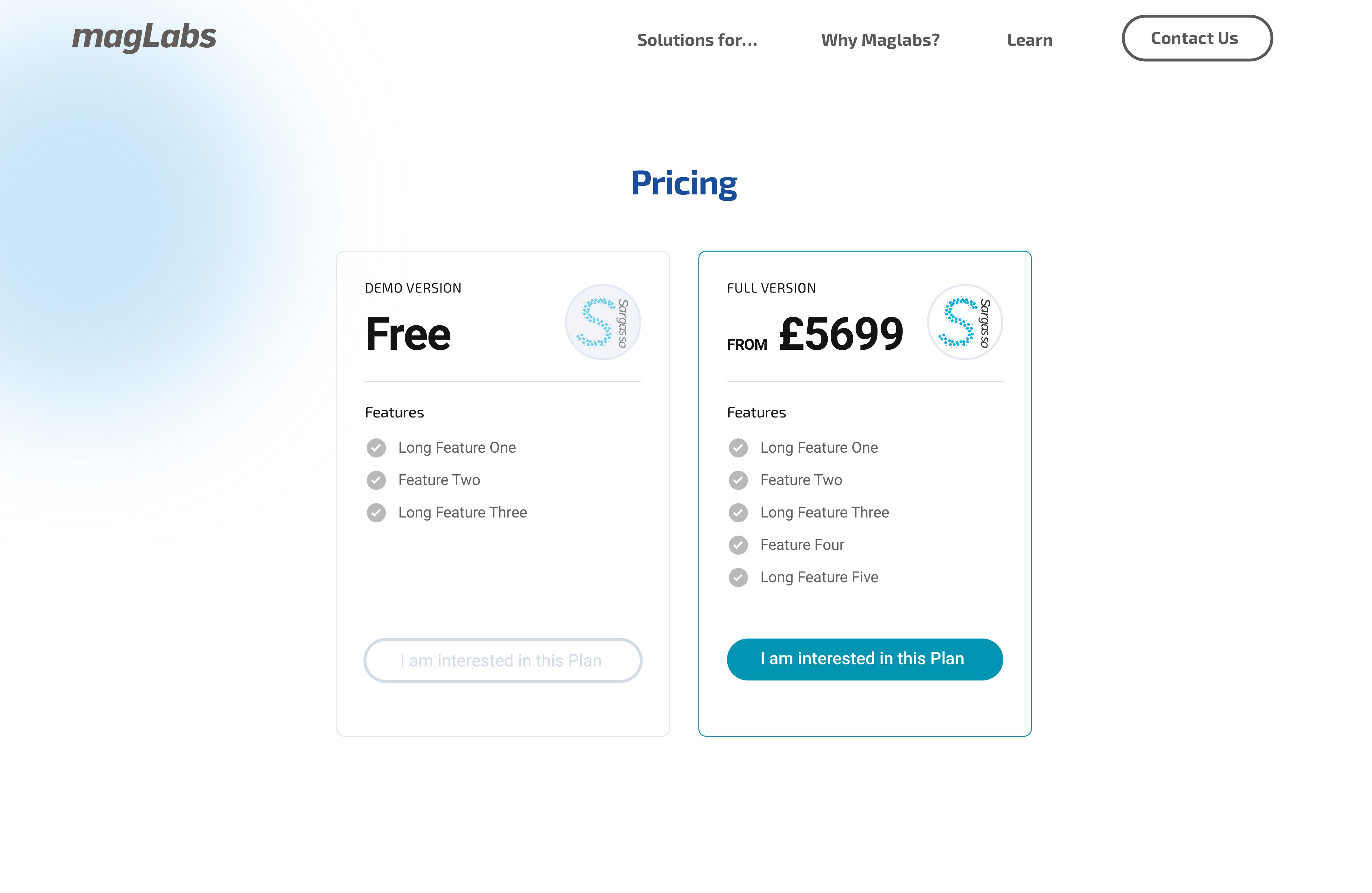1372x893 pixels.
Task: Open the Learn navigation item
Action: coord(1030,40)
